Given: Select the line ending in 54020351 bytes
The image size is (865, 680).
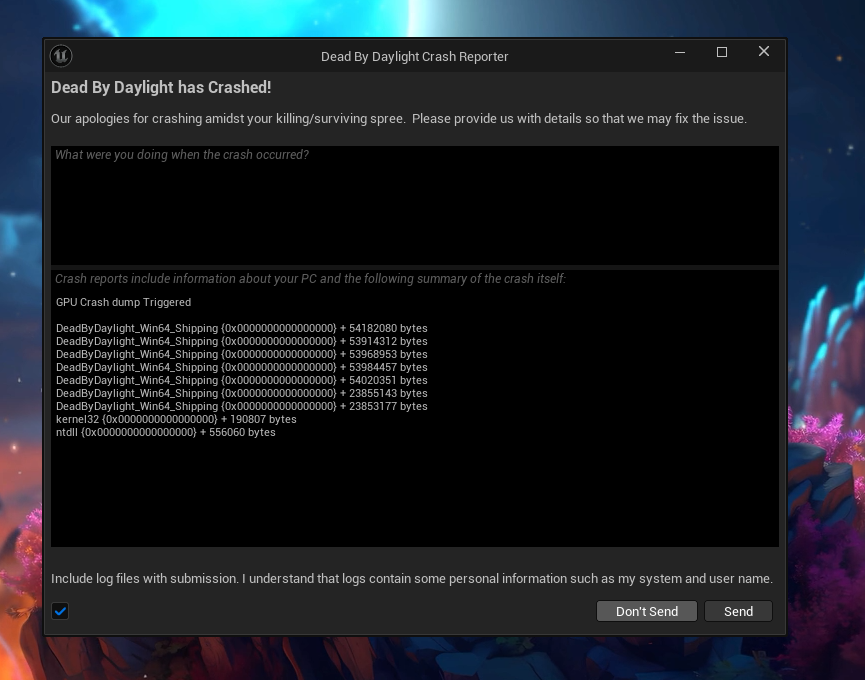Looking at the screenshot, I should tap(242, 380).
